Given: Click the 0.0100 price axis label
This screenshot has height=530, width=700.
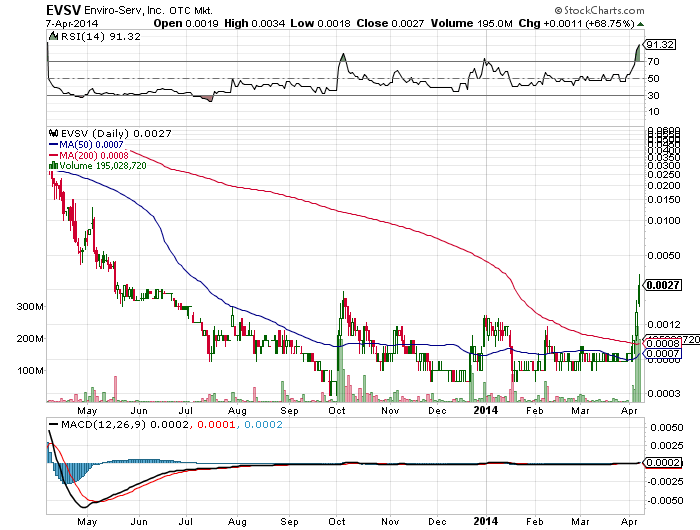Looking at the screenshot, I should tap(664, 221).
